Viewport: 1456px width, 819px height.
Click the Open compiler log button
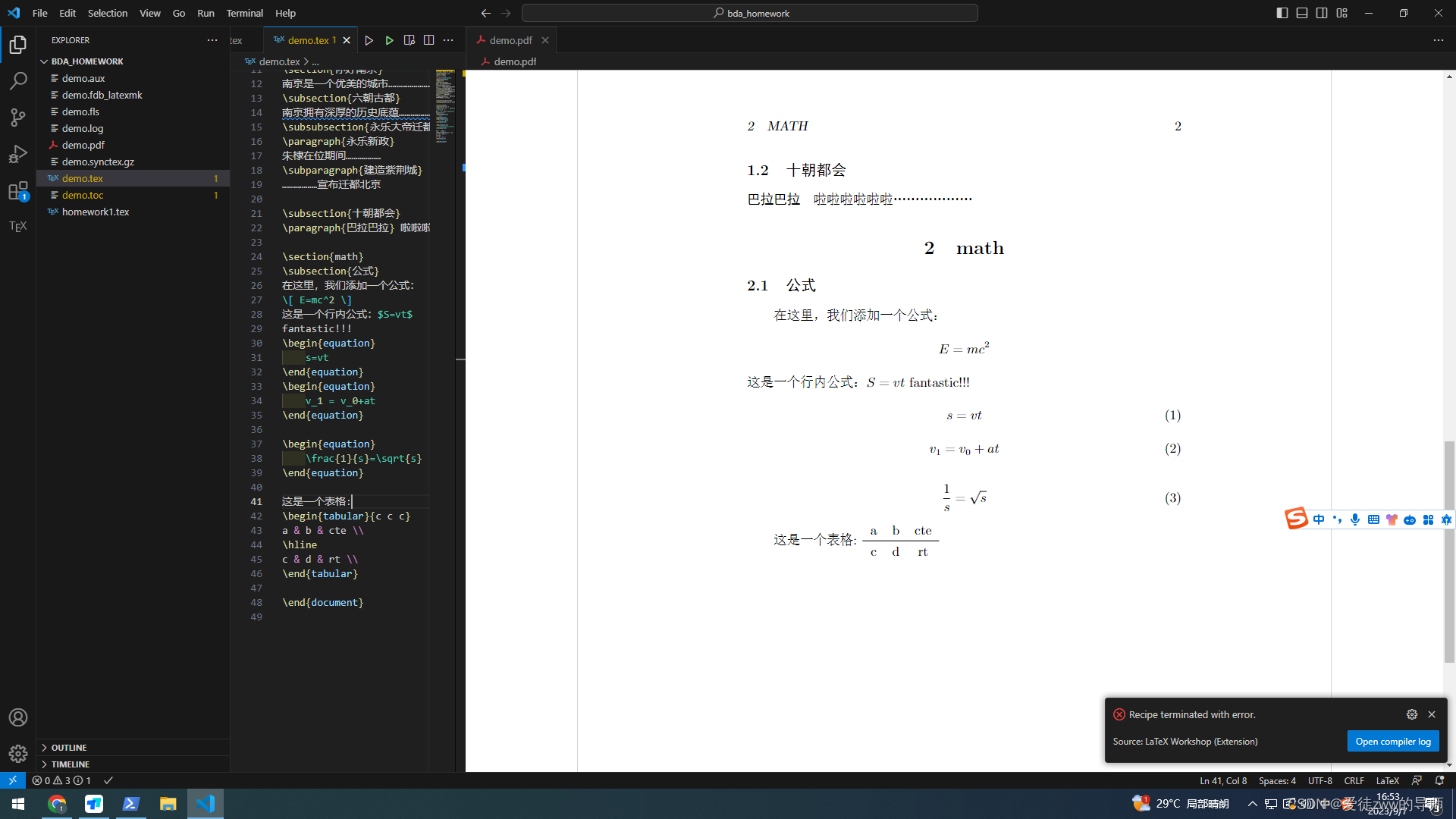[1392, 742]
